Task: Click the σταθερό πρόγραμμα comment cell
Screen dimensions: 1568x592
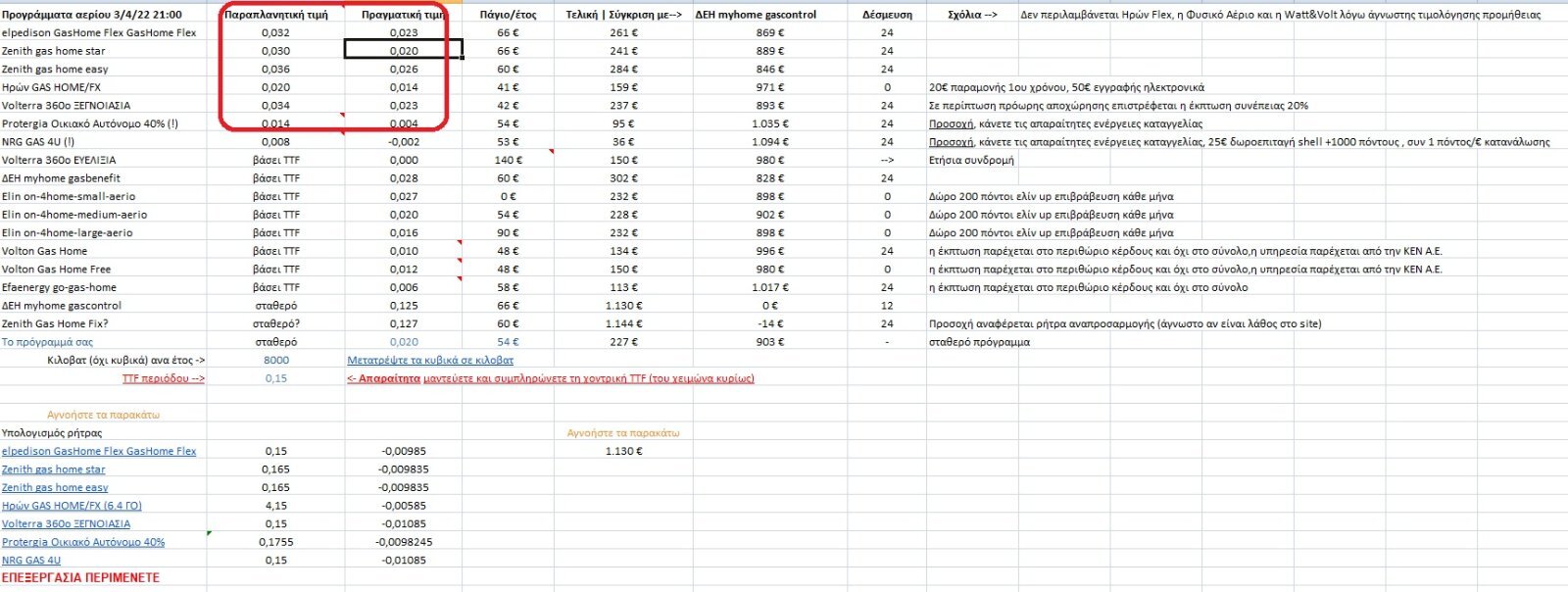Action: click(x=979, y=342)
